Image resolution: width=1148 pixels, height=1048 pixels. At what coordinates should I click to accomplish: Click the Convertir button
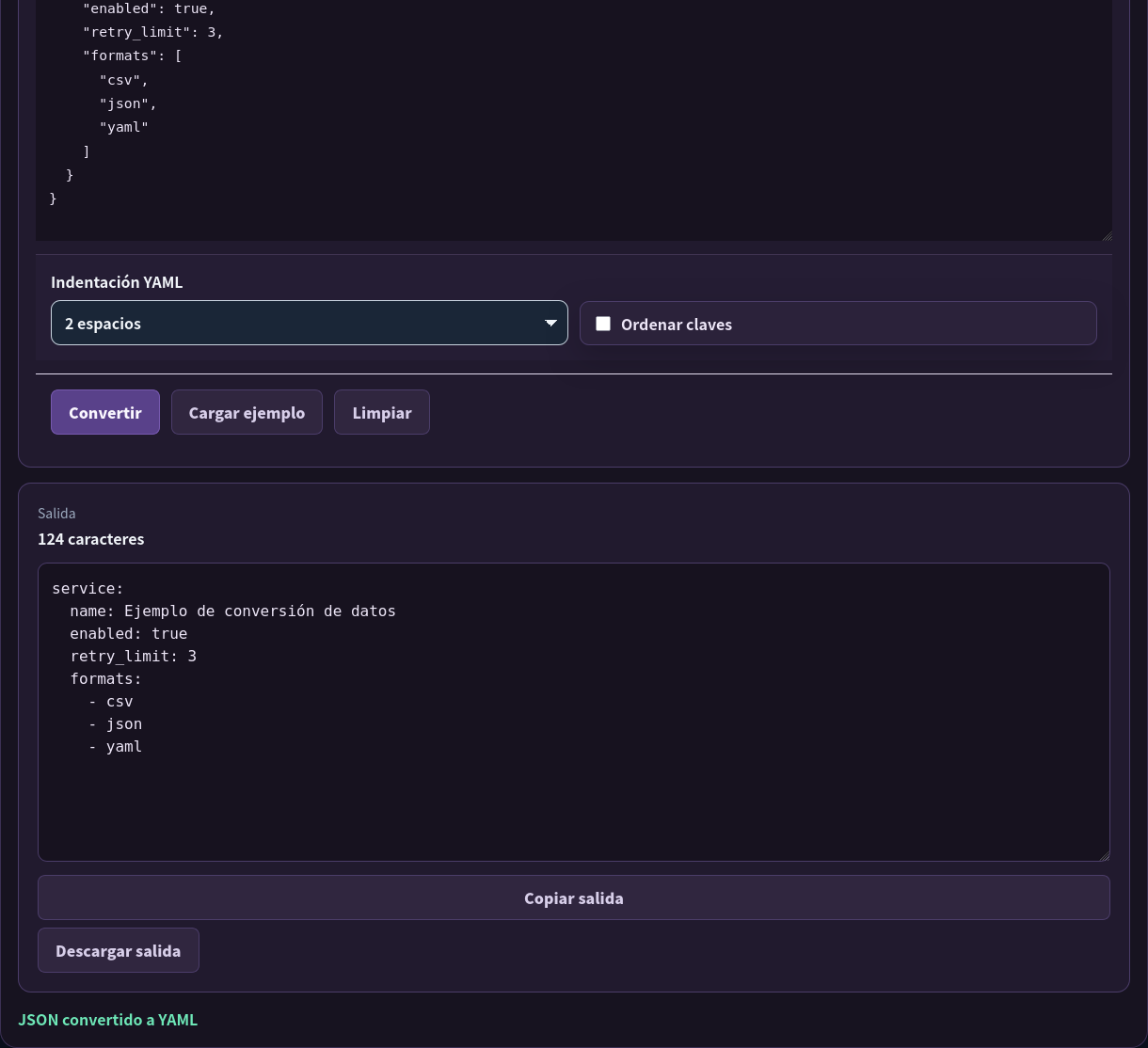105,412
